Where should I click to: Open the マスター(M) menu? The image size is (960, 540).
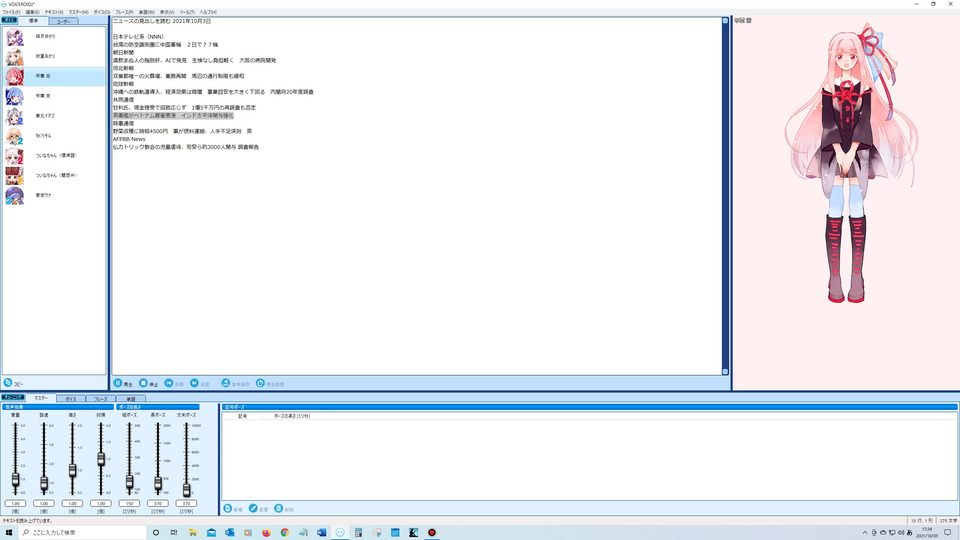point(78,12)
